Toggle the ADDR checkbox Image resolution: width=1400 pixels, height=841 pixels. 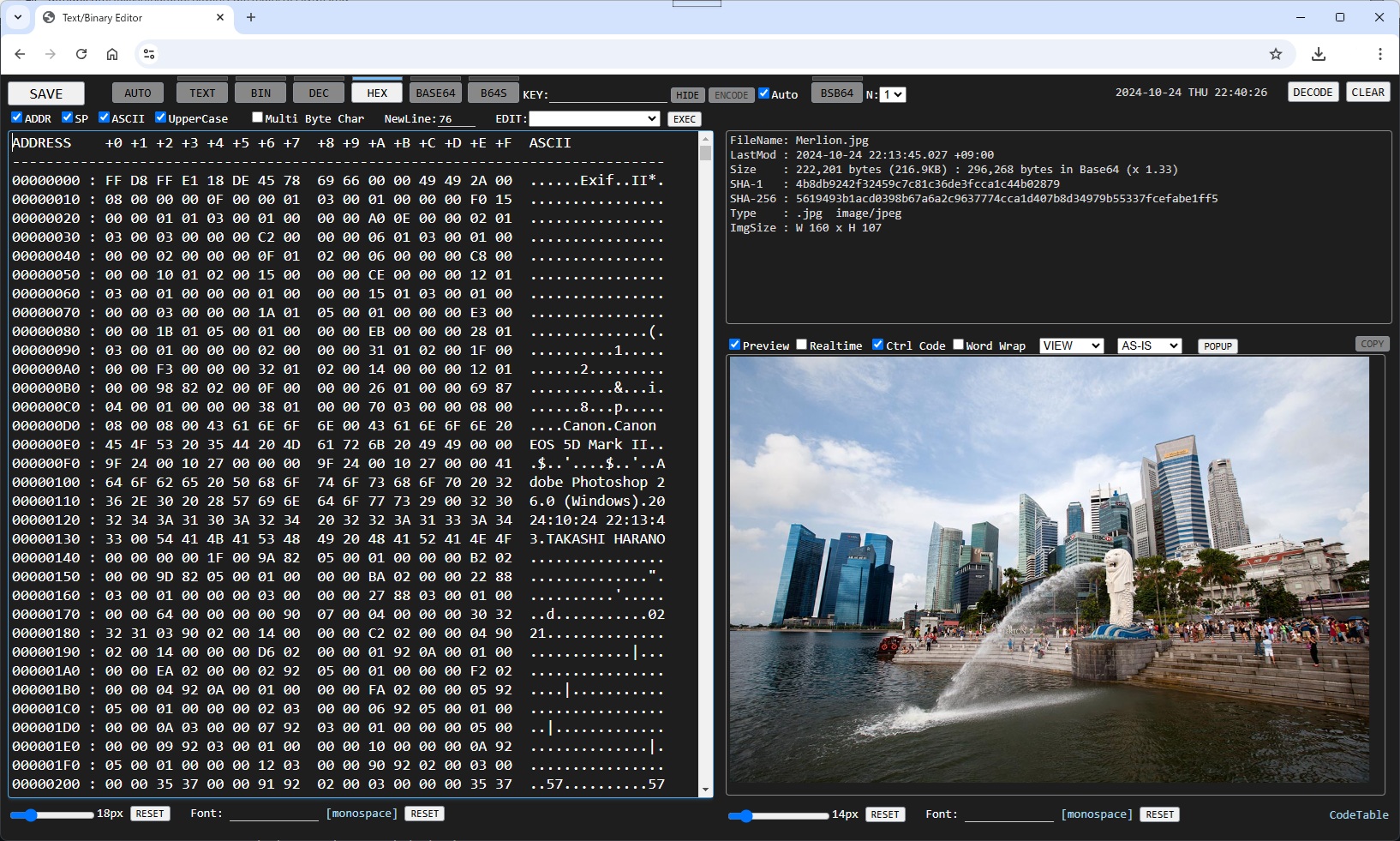pyautogui.click(x=16, y=117)
